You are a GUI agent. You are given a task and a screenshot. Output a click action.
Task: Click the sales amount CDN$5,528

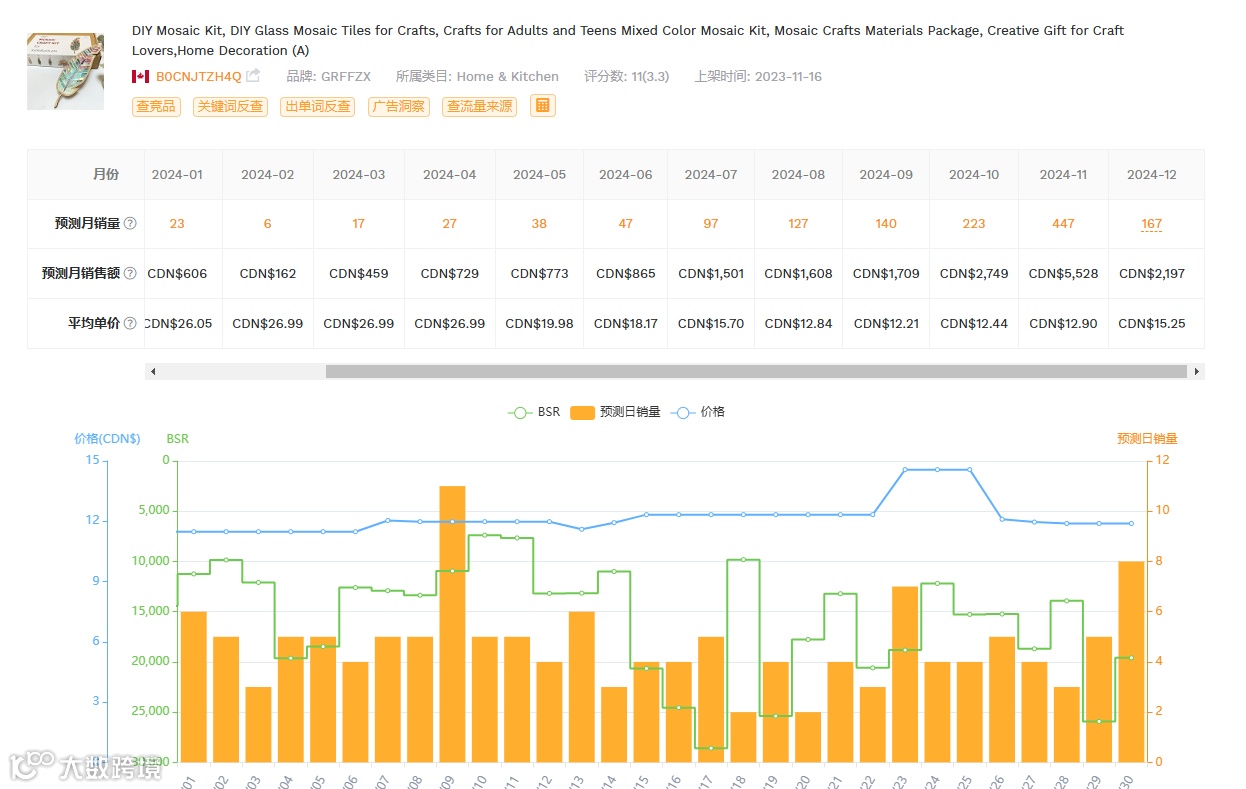pos(1063,273)
